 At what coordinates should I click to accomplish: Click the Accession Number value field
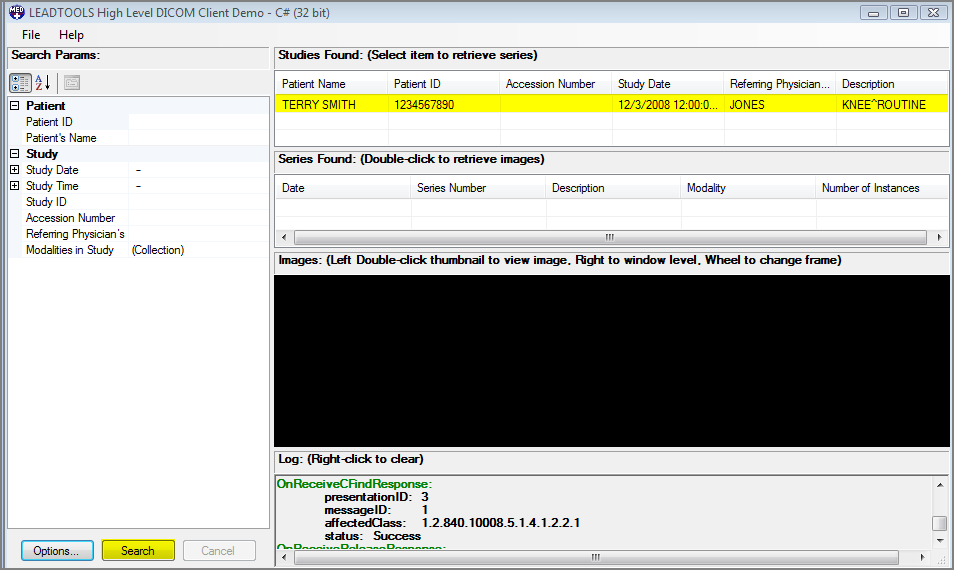point(198,218)
